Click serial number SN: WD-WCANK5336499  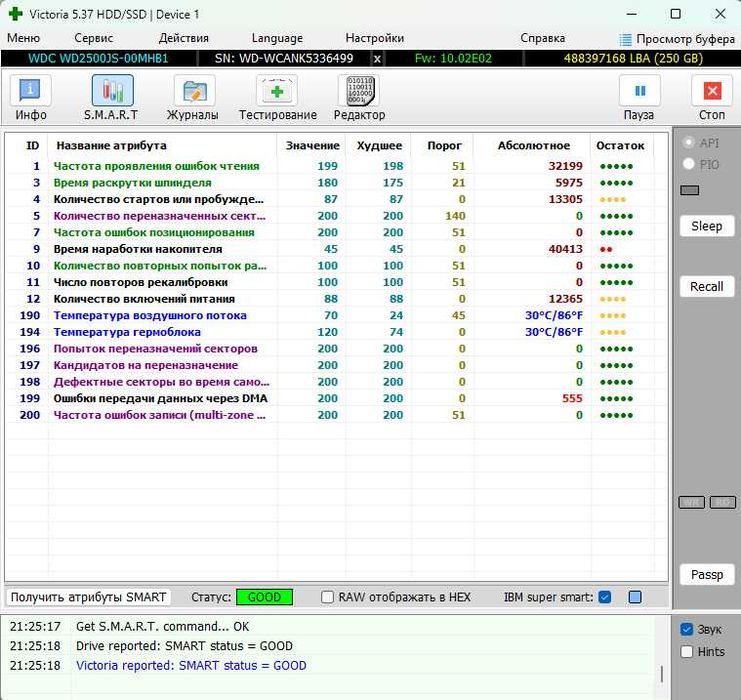click(x=284, y=59)
